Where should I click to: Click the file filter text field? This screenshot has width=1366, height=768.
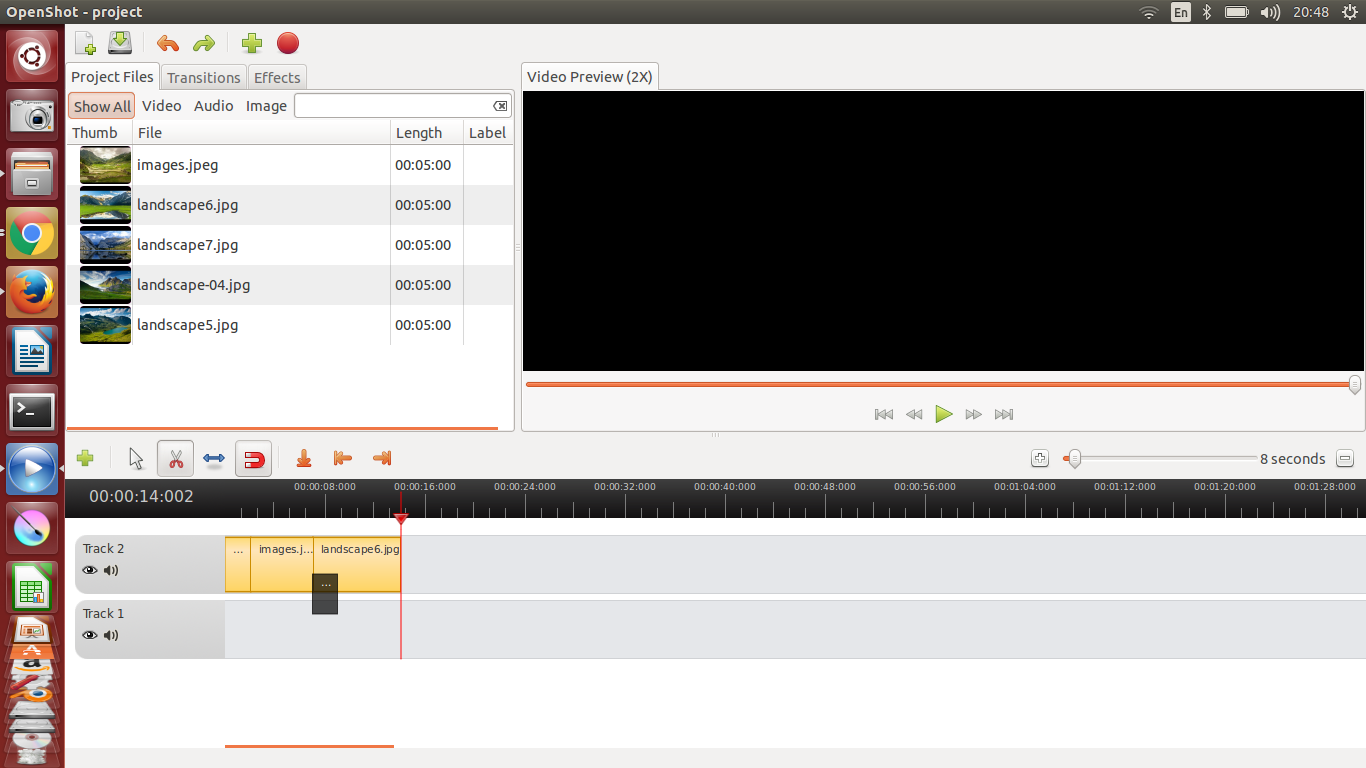pyautogui.click(x=393, y=106)
